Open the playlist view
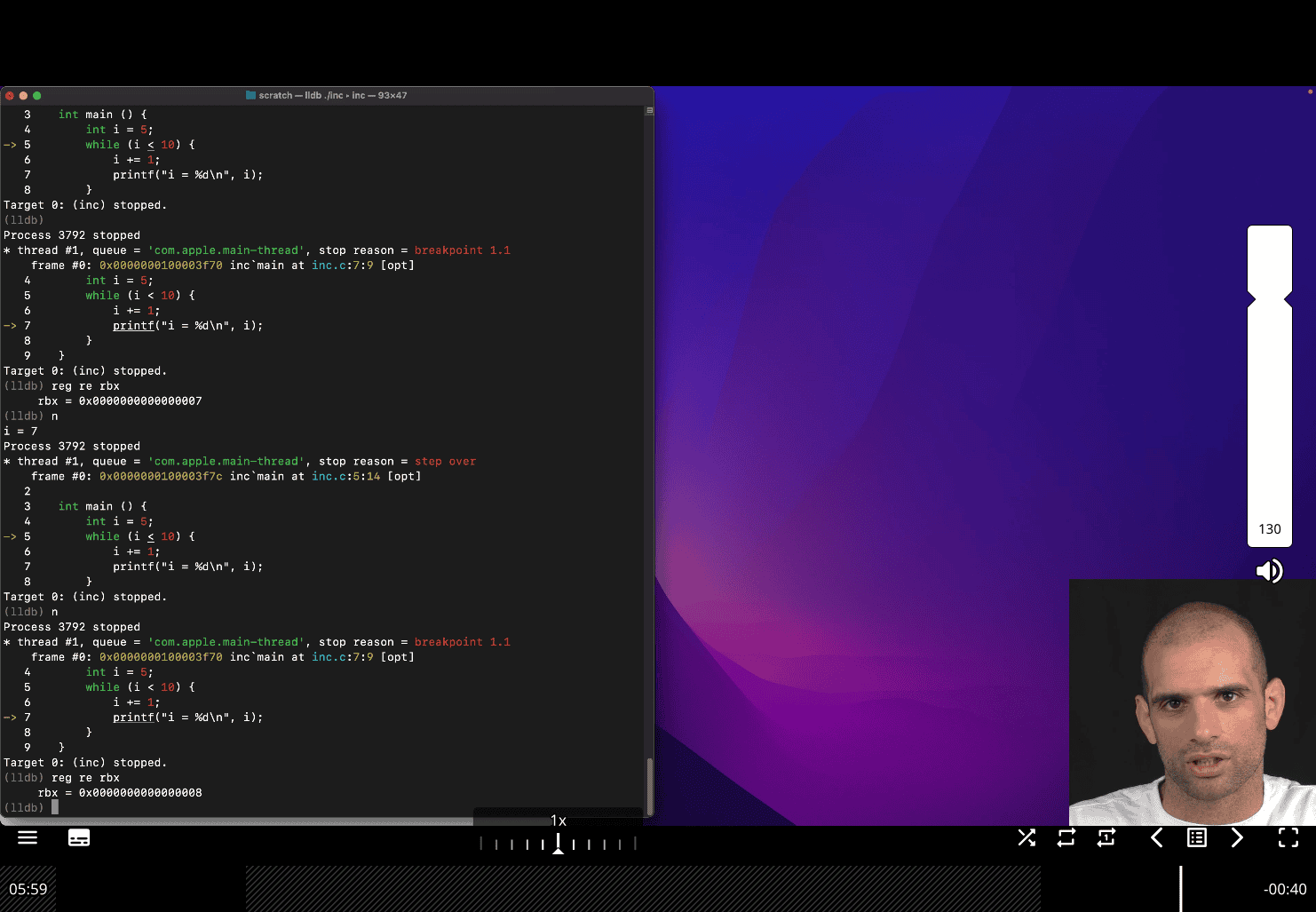Screen dimensions: 1316x912 point(1197,837)
